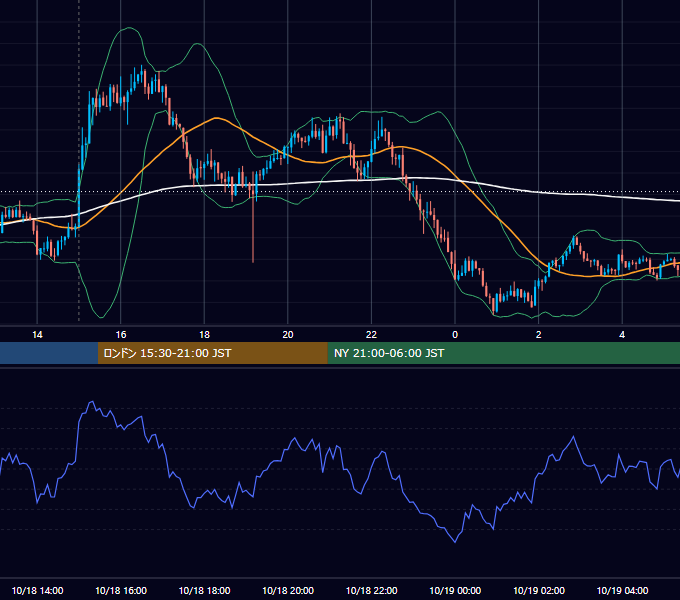The image size is (680, 600).
Task: Click the 0 hour label on price chart
Action: [455, 335]
